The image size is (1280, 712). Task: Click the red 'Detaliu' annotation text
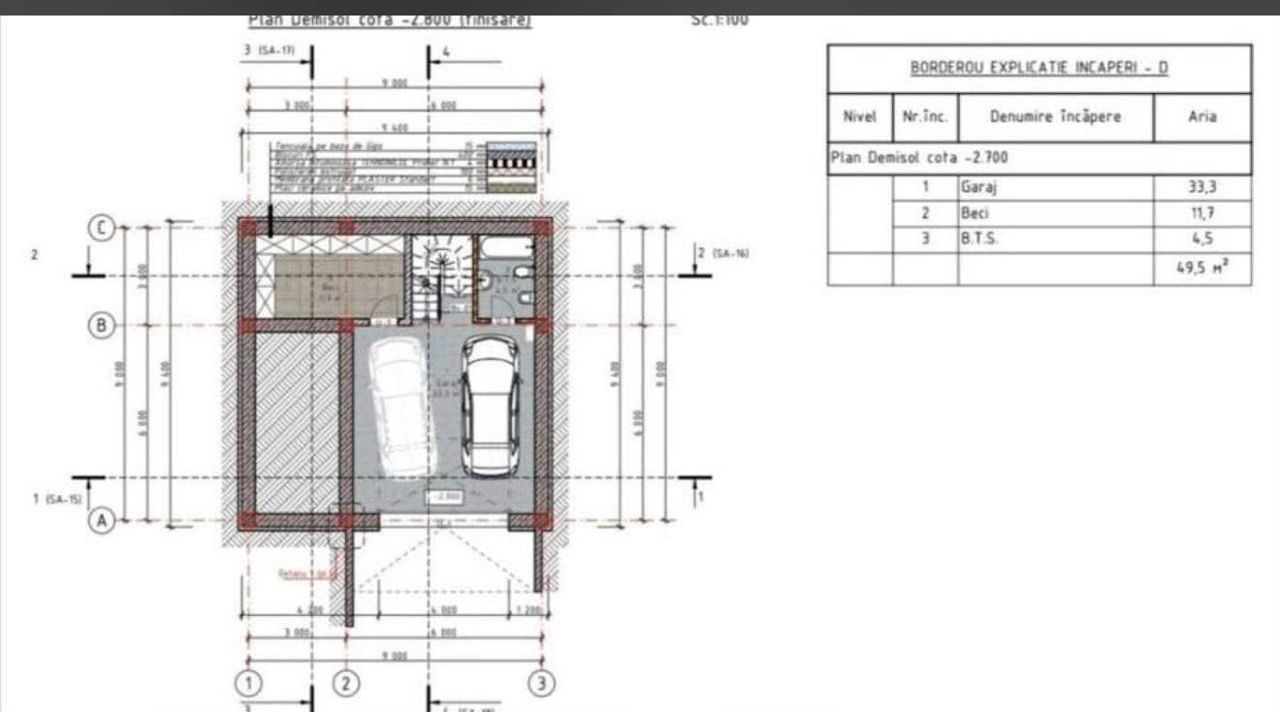tap(308, 574)
